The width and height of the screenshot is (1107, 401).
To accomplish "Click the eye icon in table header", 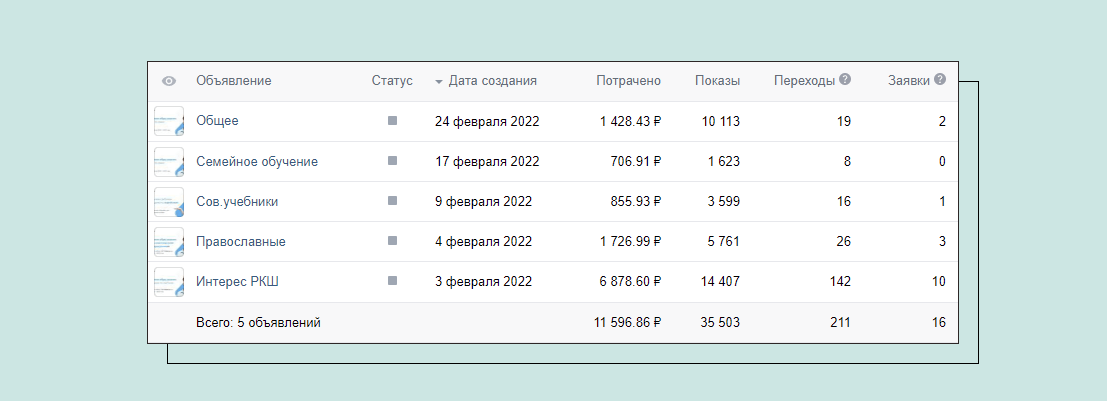I will [x=169, y=81].
